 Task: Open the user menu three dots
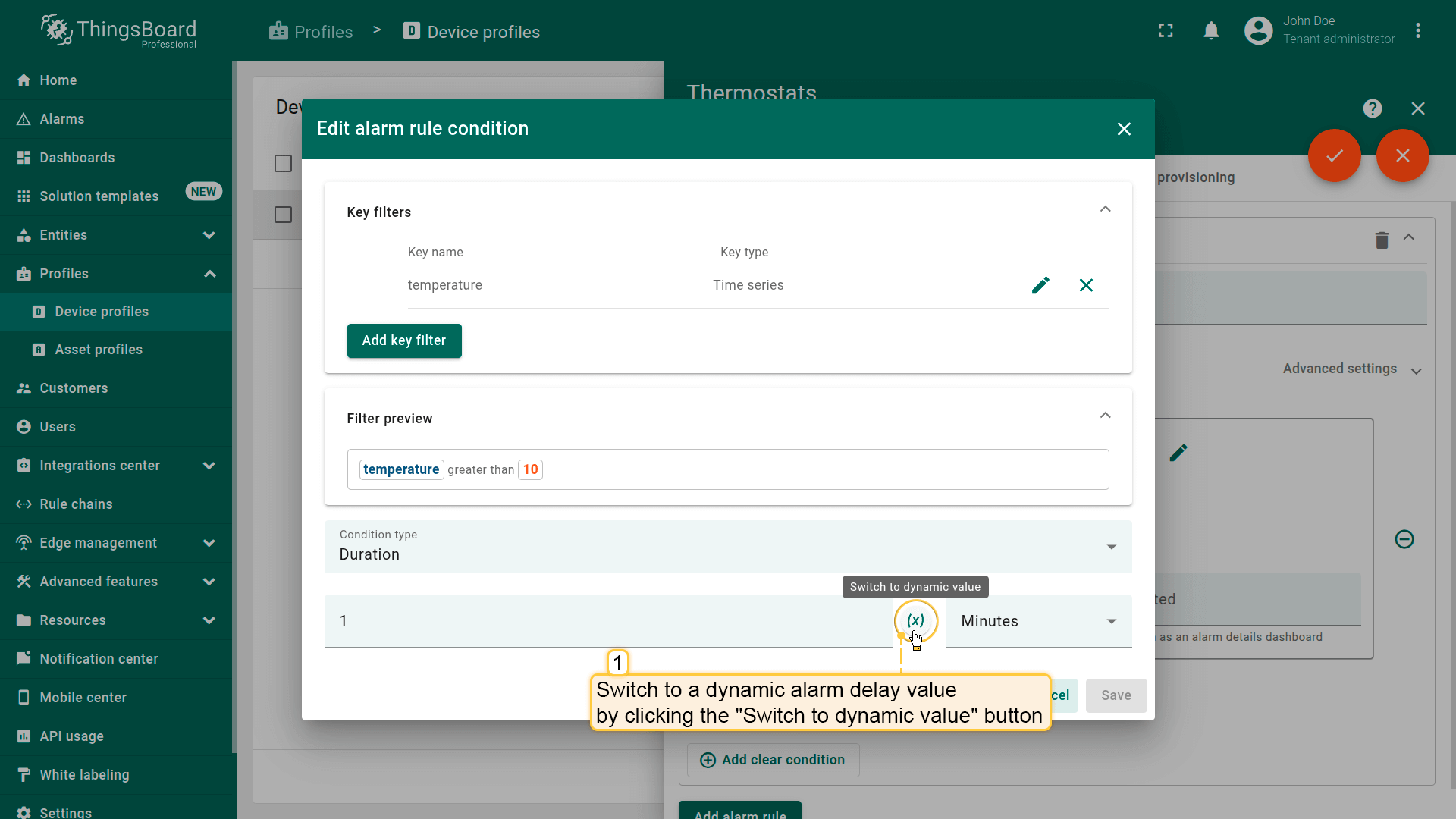[x=1417, y=30]
